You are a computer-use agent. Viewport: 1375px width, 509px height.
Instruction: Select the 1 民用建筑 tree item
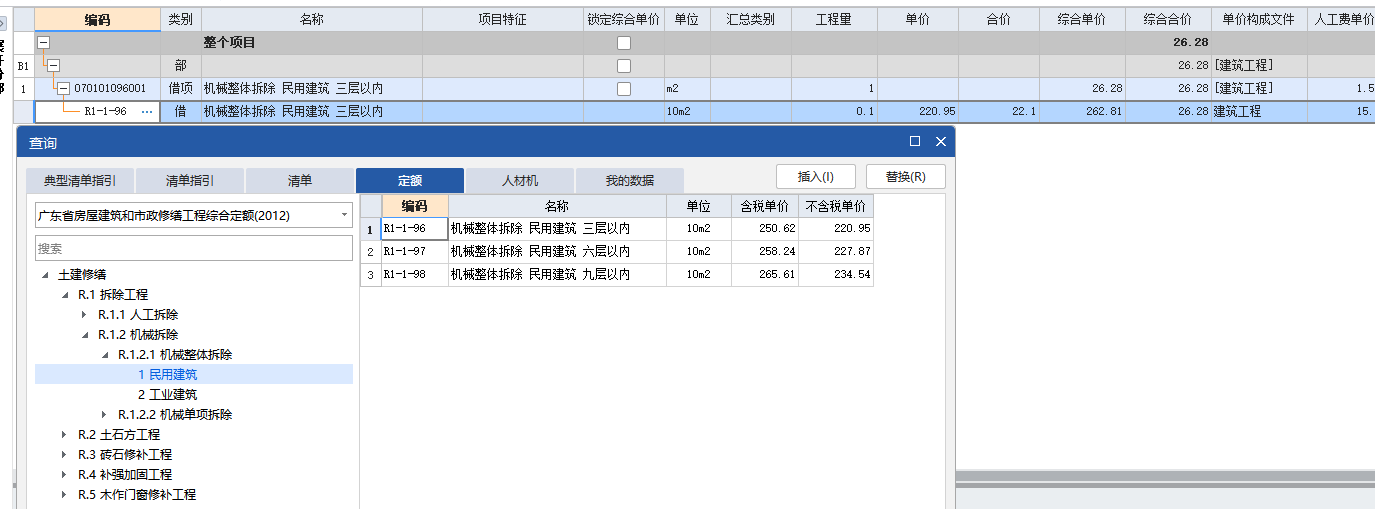tap(168, 375)
